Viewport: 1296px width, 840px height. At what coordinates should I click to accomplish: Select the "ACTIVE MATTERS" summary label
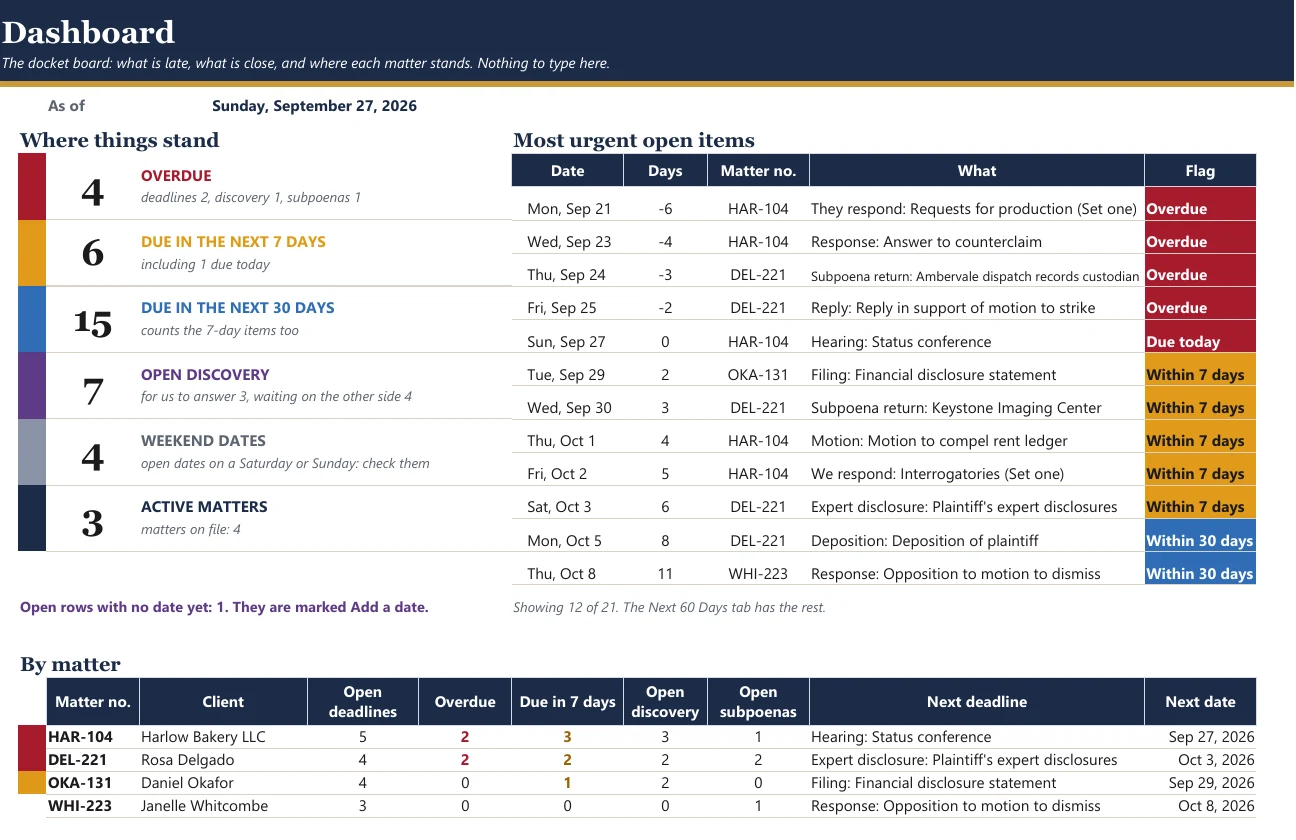[204, 507]
